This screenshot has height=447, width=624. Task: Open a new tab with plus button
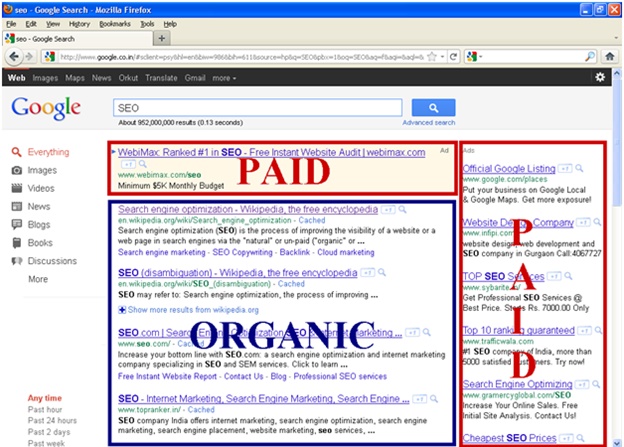[162, 39]
